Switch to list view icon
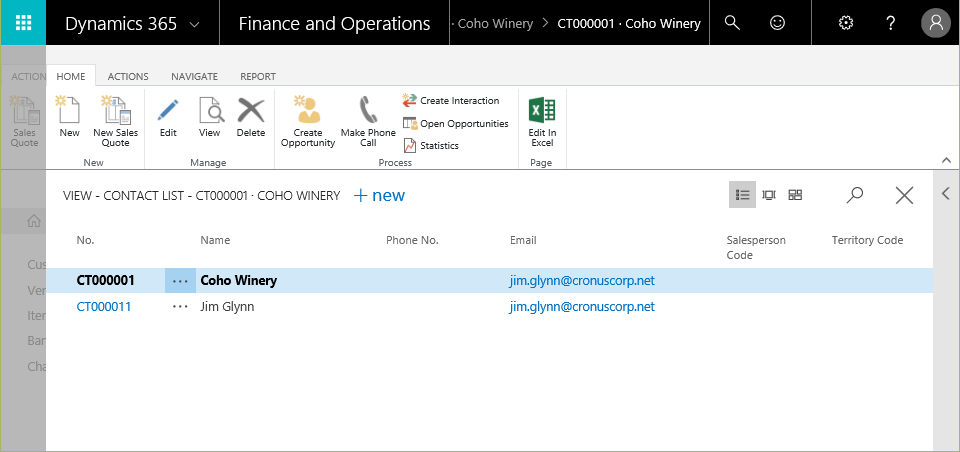960x452 pixels. tap(742, 195)
